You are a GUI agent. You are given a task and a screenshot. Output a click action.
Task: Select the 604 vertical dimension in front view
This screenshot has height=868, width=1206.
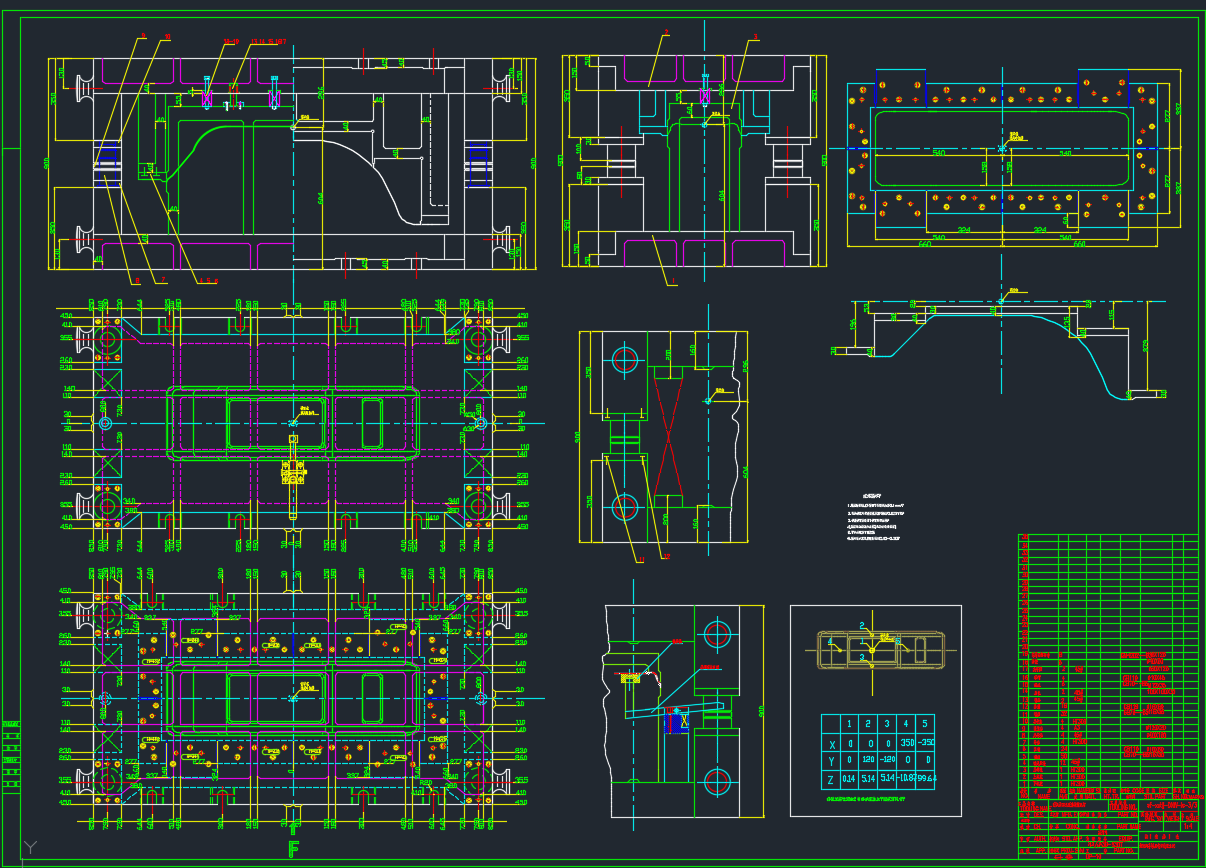[321, 198]
